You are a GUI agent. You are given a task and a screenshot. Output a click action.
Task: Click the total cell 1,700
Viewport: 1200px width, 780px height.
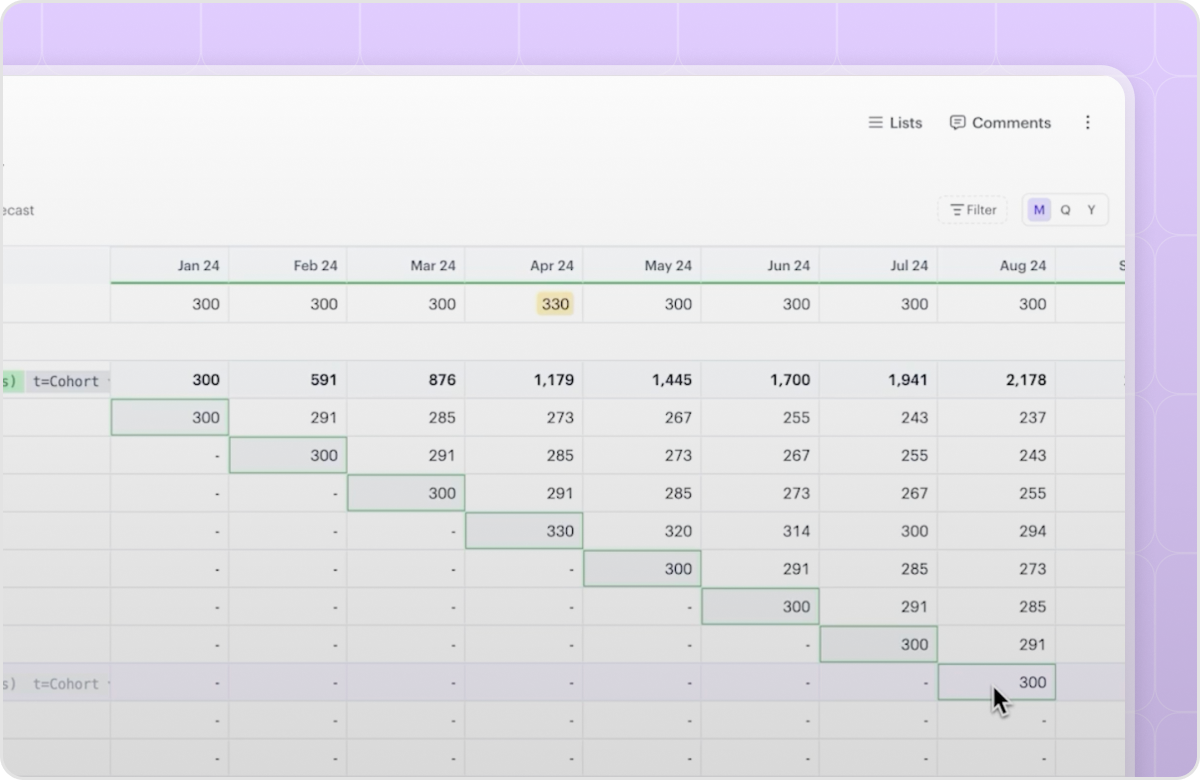760,380
